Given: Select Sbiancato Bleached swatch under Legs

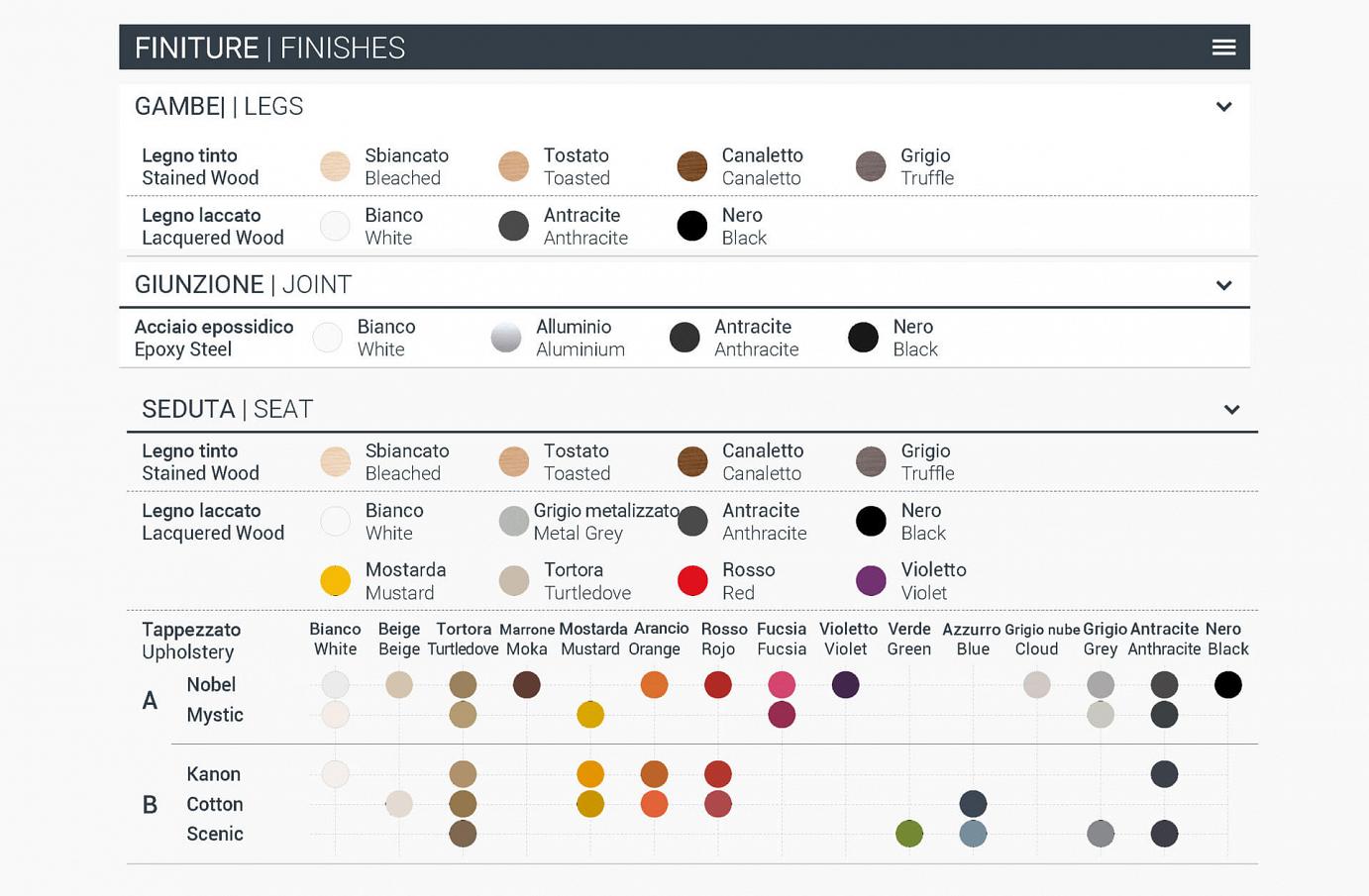Looking at the screenshot, I should (336, 166).
